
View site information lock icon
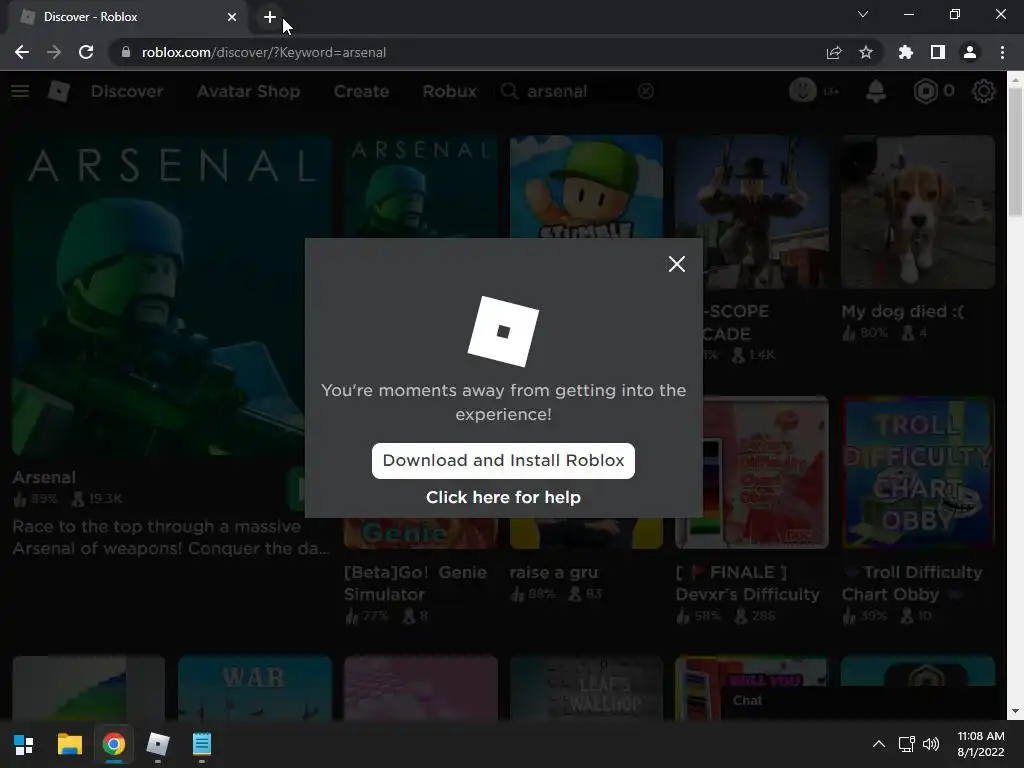click(125, 52)
